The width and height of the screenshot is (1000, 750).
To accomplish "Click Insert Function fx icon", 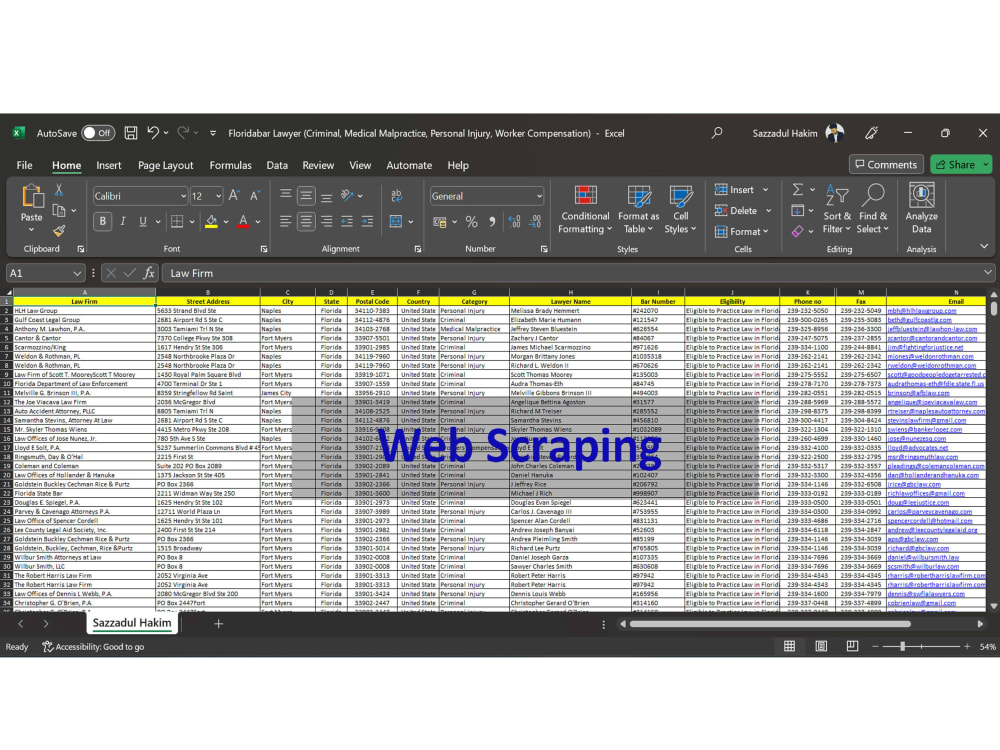I will 149,273.
